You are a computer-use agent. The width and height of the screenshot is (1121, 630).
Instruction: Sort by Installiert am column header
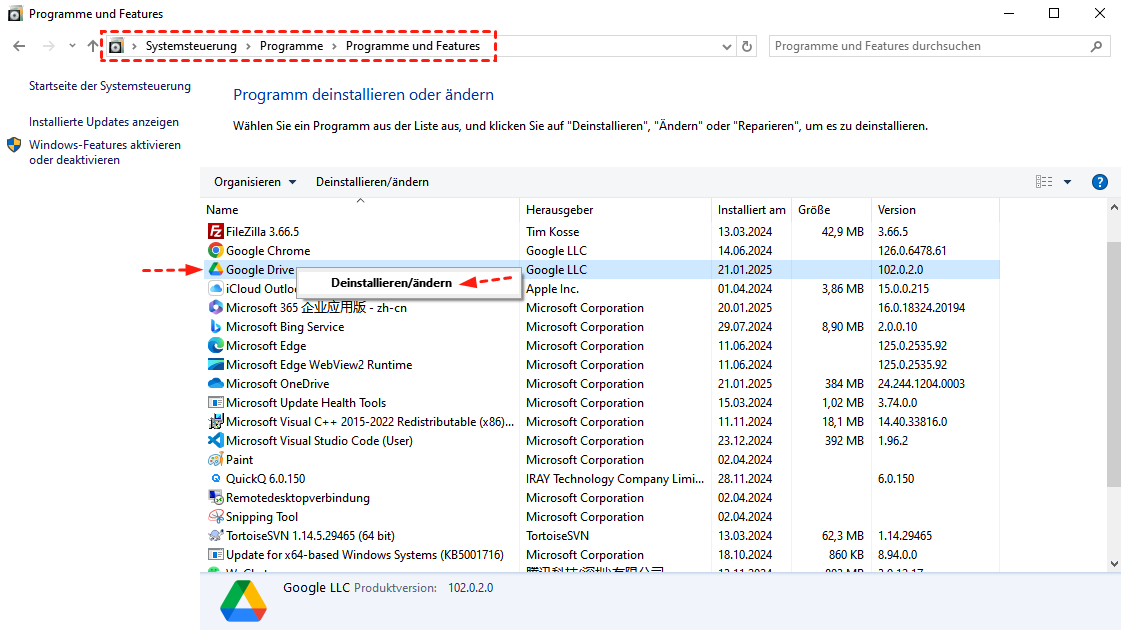click(751, 210)
